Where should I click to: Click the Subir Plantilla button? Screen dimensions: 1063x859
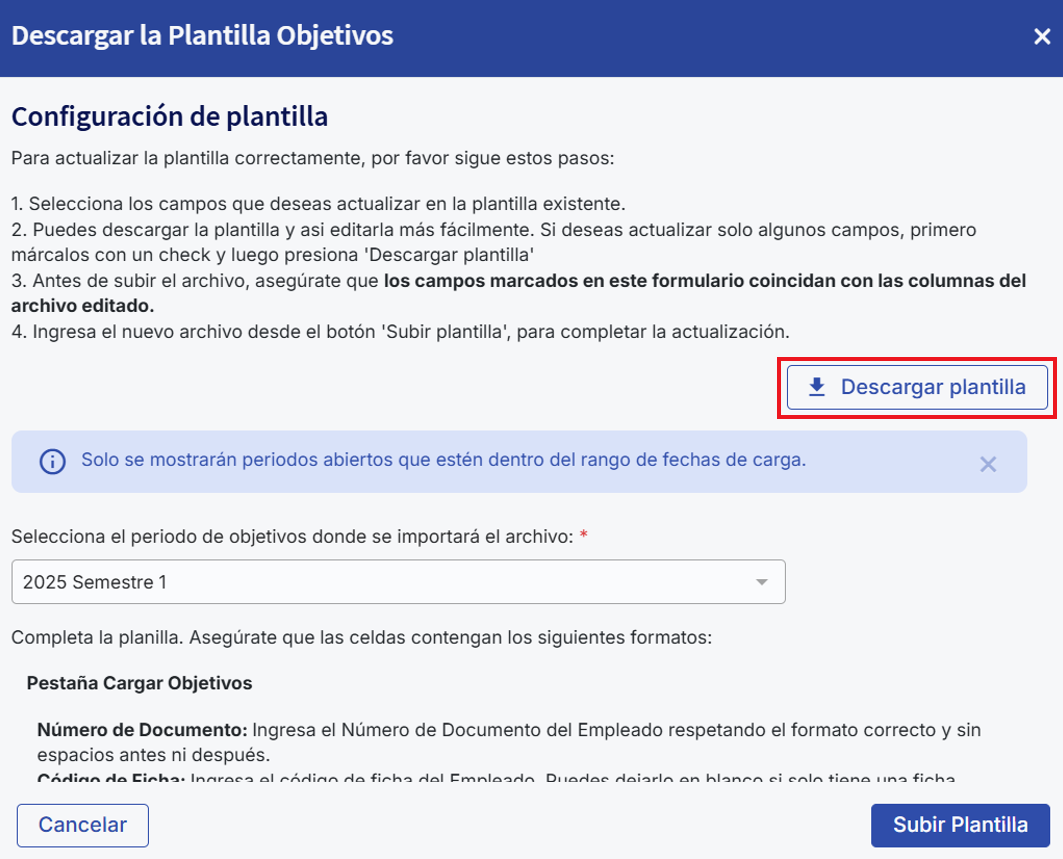[x=960, y=825]
